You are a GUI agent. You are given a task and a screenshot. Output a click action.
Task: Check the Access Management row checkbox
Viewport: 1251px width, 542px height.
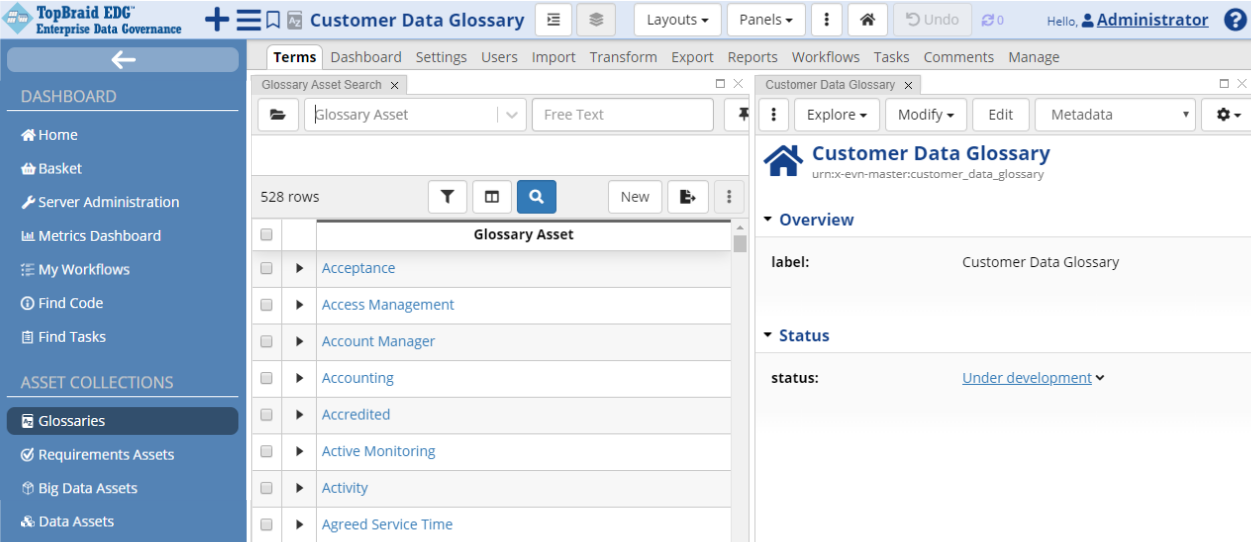coord(266,305)
